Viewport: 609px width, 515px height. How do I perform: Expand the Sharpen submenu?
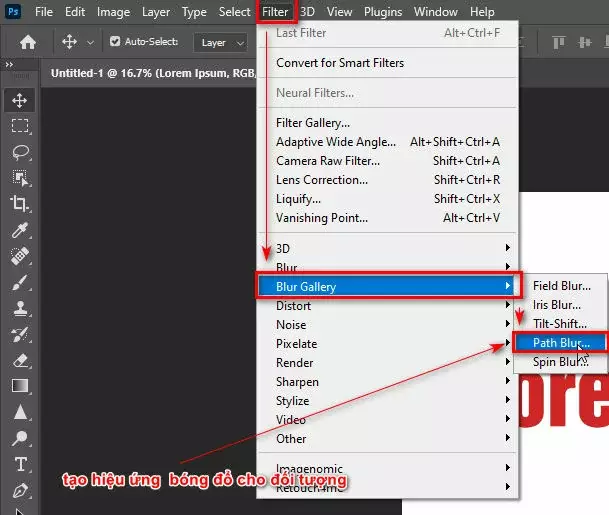point(388,381)
